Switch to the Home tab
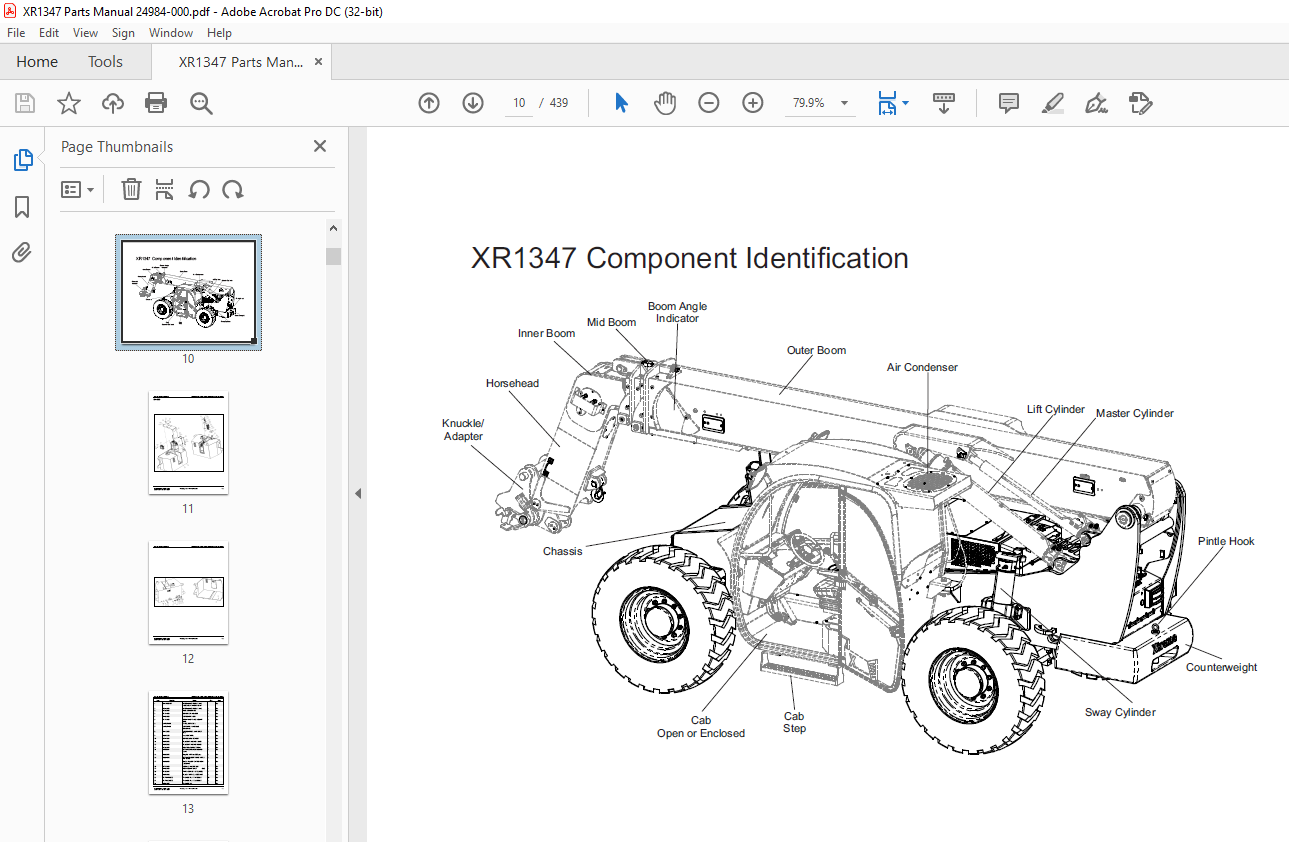Screen dimensions: 1289x842 pos(37,62)
